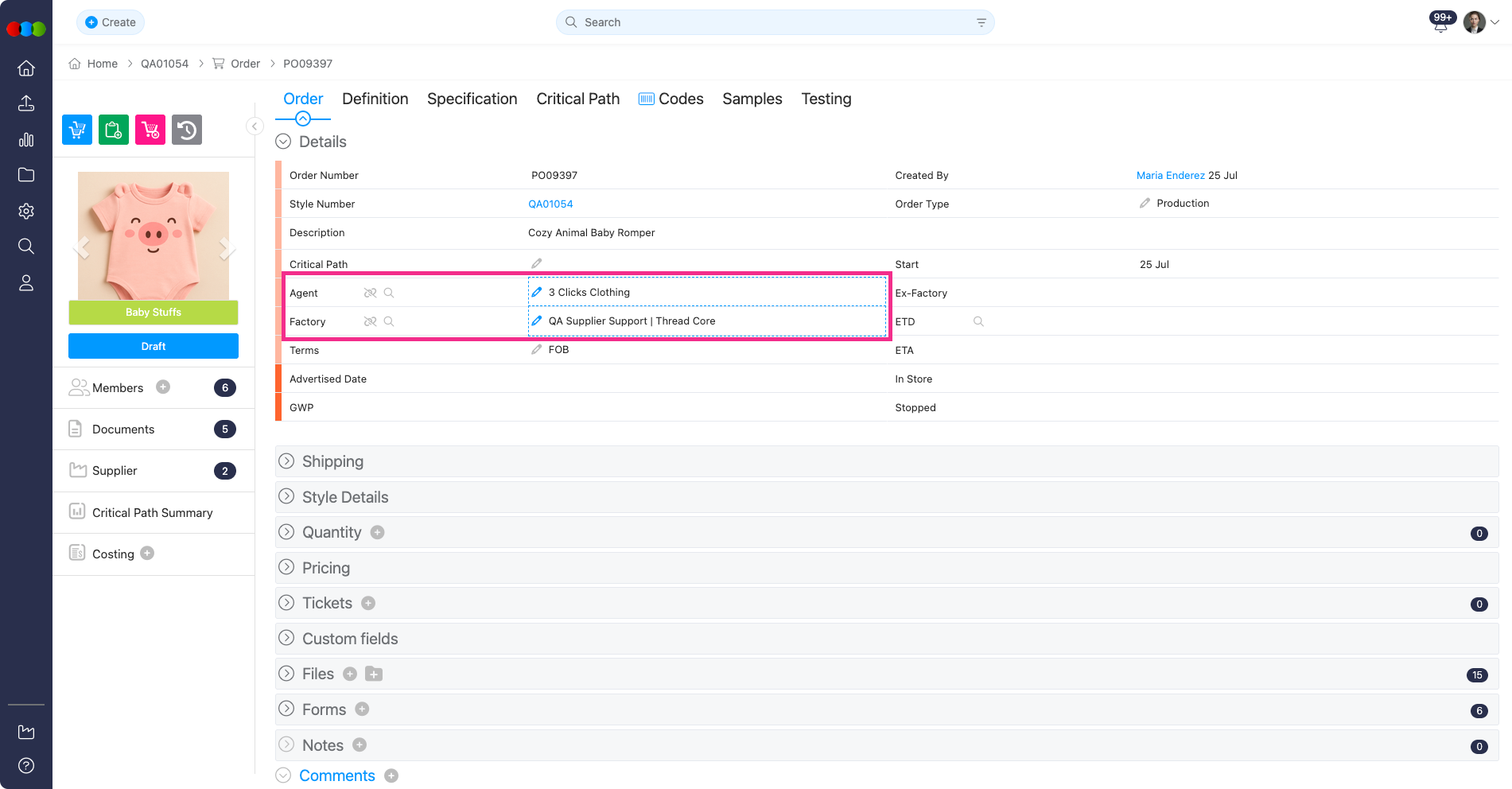Click the pink cart settings icon

(x=150, y=130)
